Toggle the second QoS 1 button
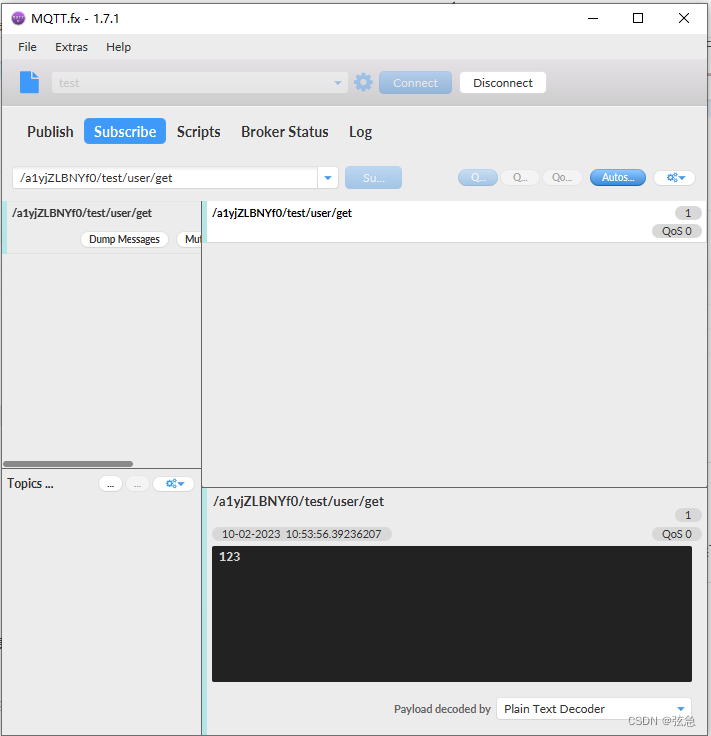This screenshot has height=736, width=711. pyautogui.click(x=520, y=177)
